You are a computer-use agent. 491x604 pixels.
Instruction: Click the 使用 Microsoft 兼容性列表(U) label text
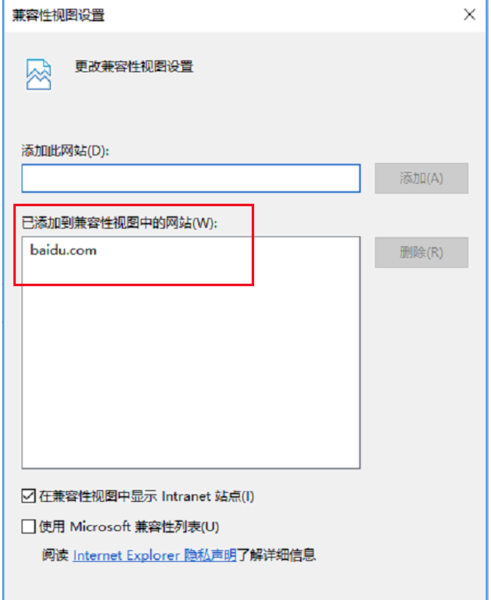[129, 526]
